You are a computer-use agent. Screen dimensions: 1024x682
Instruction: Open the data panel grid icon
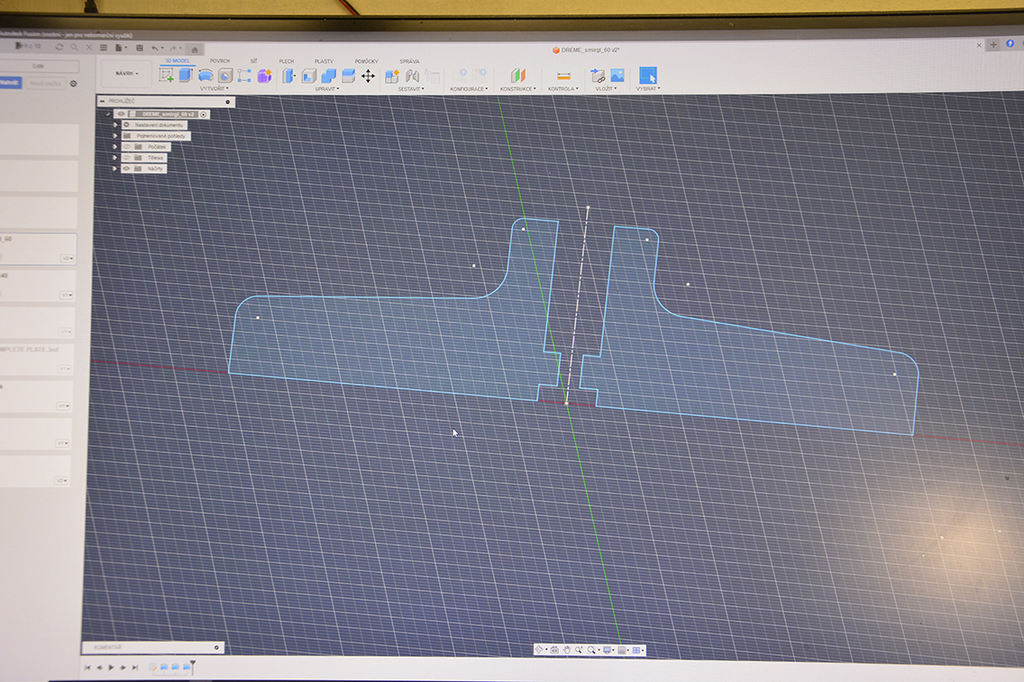point(103,48)
